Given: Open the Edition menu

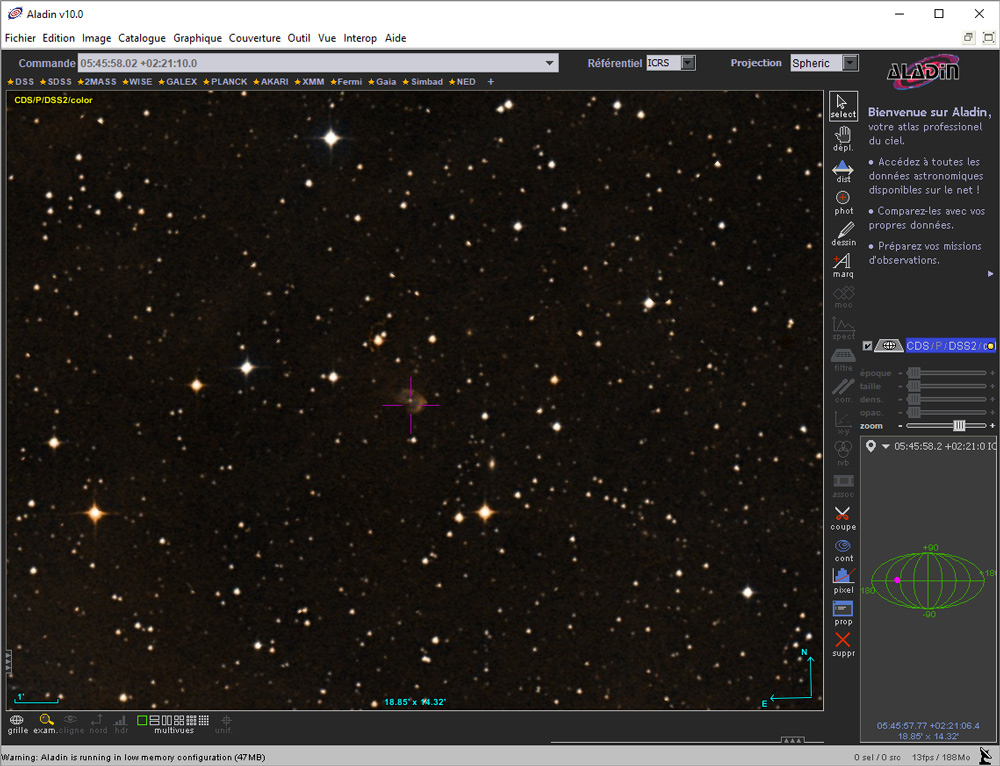Looking at the screenshot, I should click(59, 38).
